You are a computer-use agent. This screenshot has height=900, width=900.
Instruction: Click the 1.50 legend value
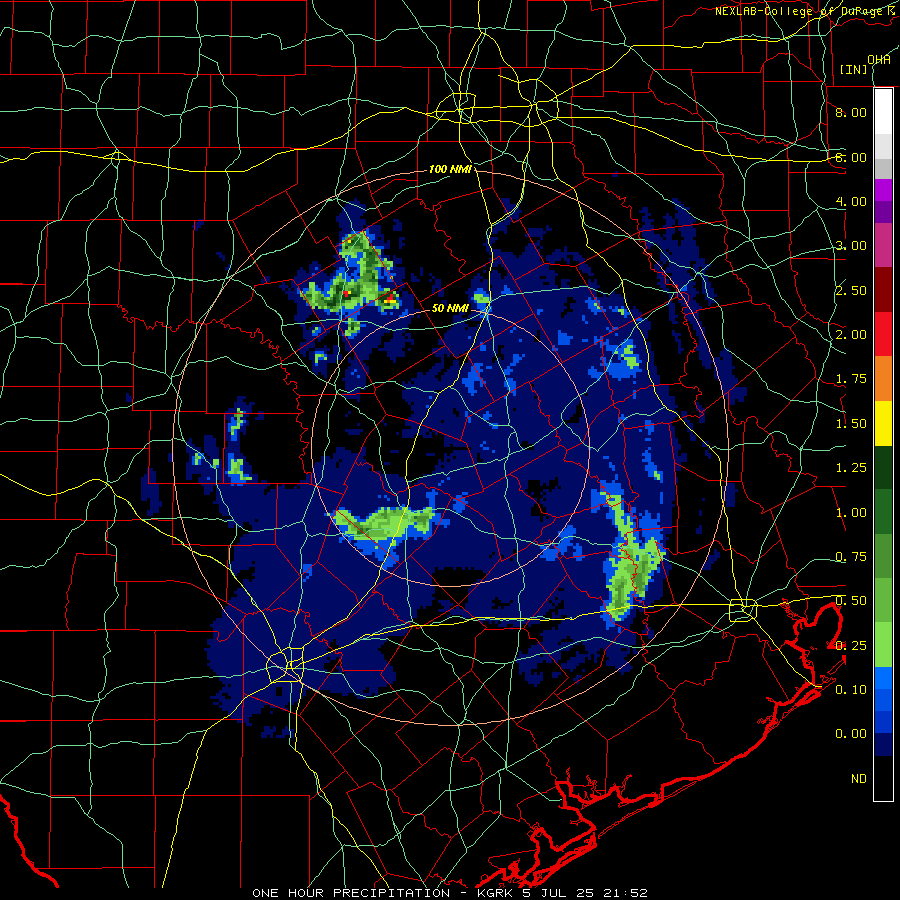851,424
